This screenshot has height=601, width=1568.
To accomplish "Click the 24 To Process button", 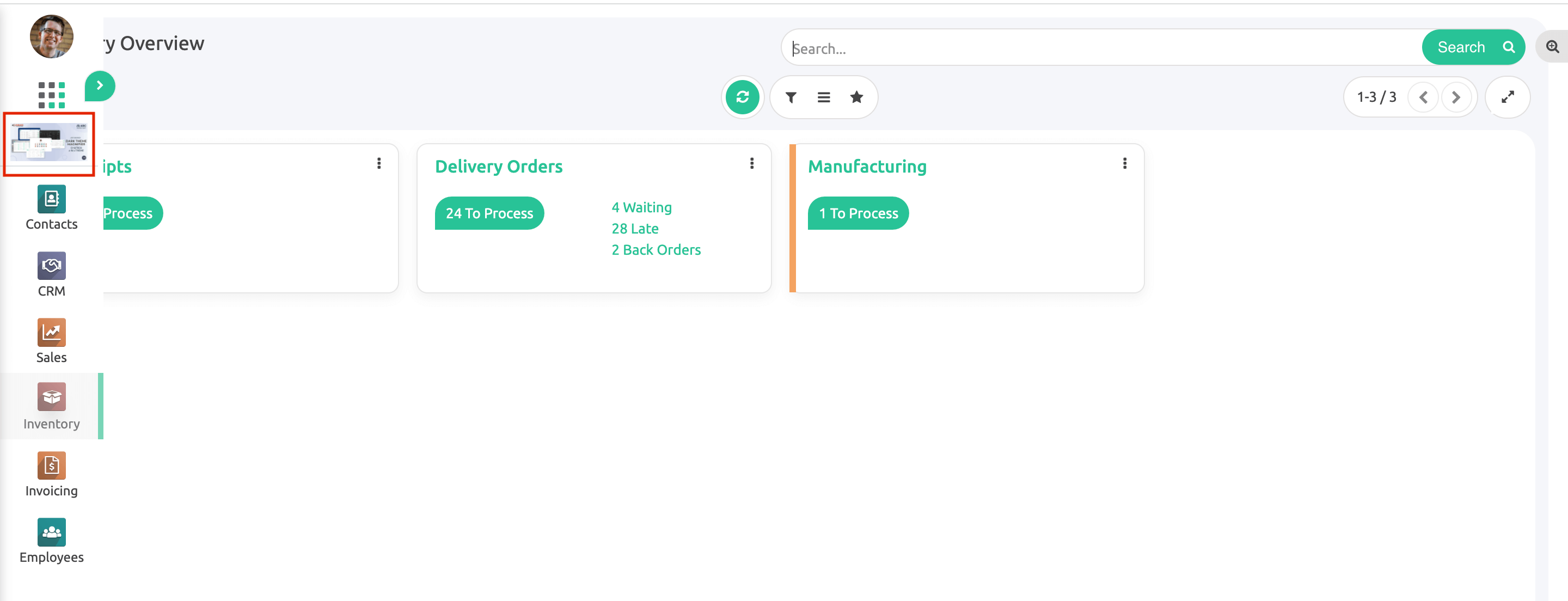I will pyautogui.click(x=489, y=213).
